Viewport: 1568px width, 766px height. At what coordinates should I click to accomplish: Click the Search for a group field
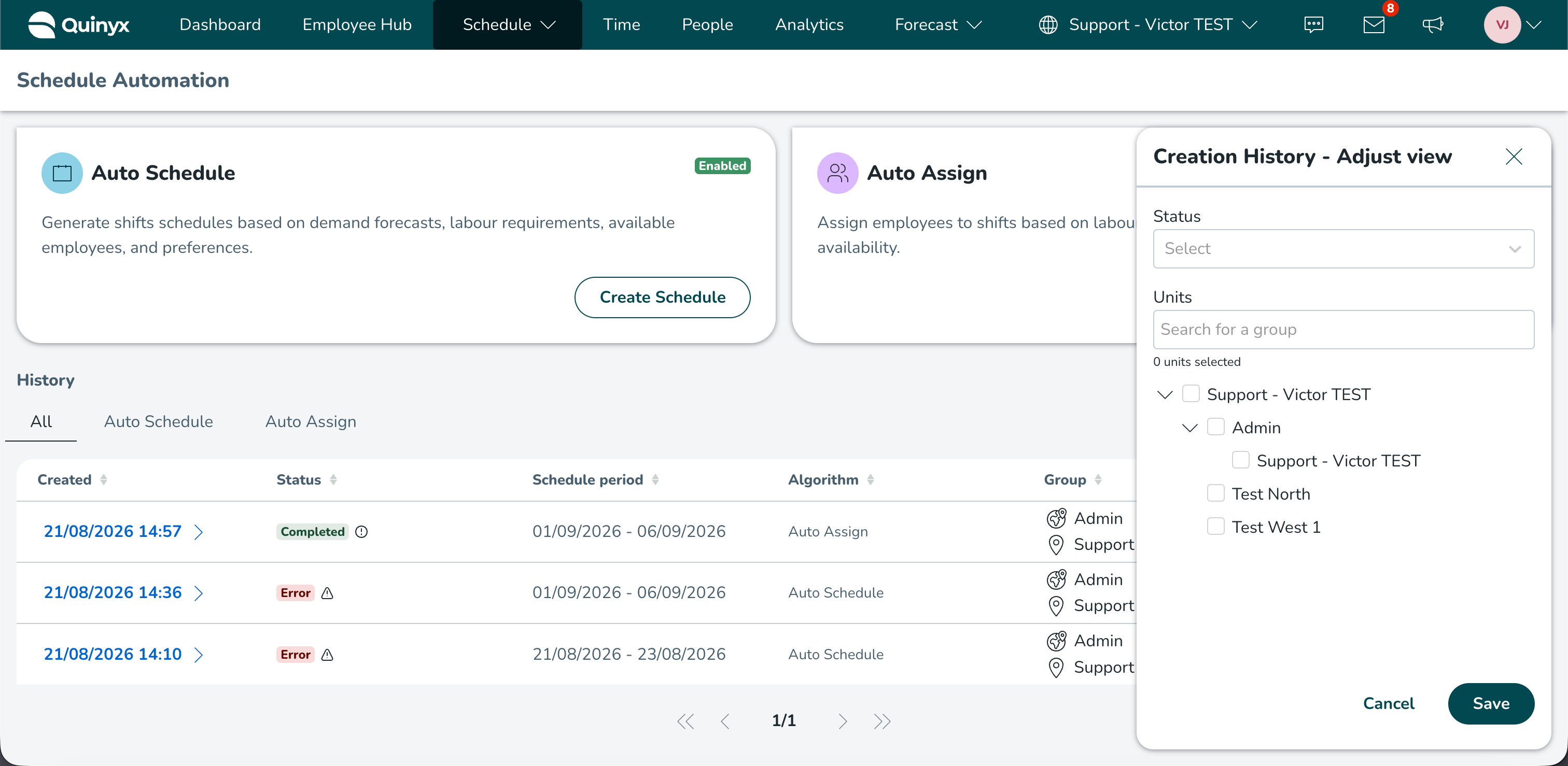click(x=1343, y=330)
